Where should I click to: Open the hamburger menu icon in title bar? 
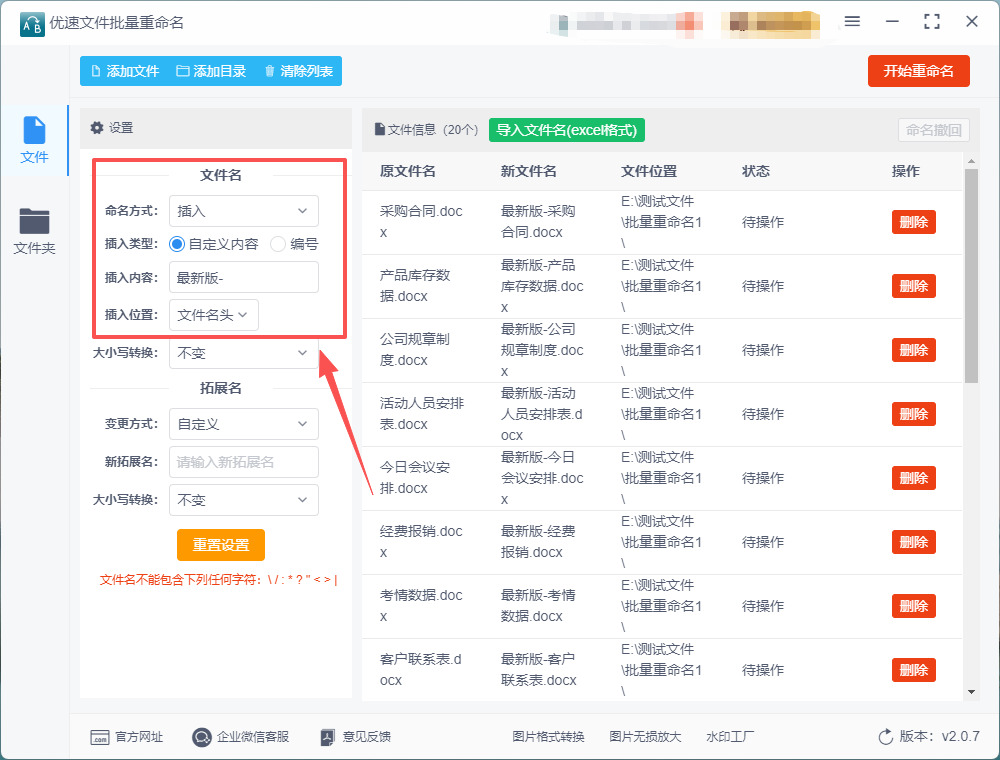pyautogui.click(x=852, y=21)
